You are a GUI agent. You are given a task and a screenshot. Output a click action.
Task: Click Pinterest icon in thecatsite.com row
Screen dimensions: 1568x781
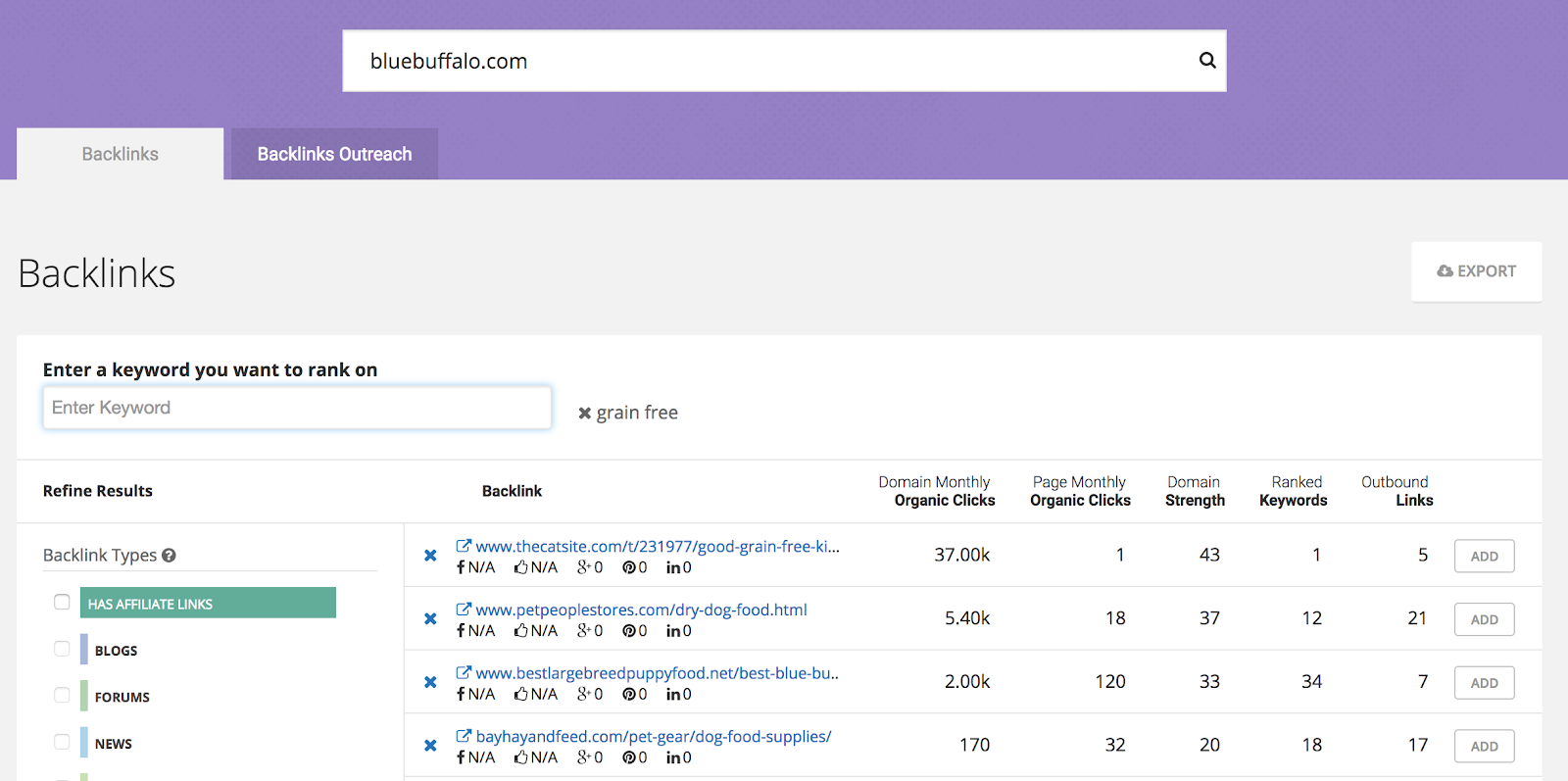pyautogui.click(x=629, y=567)
